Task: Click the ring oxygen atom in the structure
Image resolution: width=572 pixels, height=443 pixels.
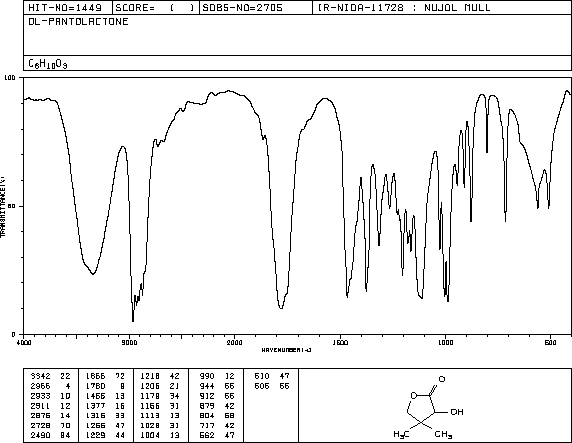Action: click(x=414, y=395)
